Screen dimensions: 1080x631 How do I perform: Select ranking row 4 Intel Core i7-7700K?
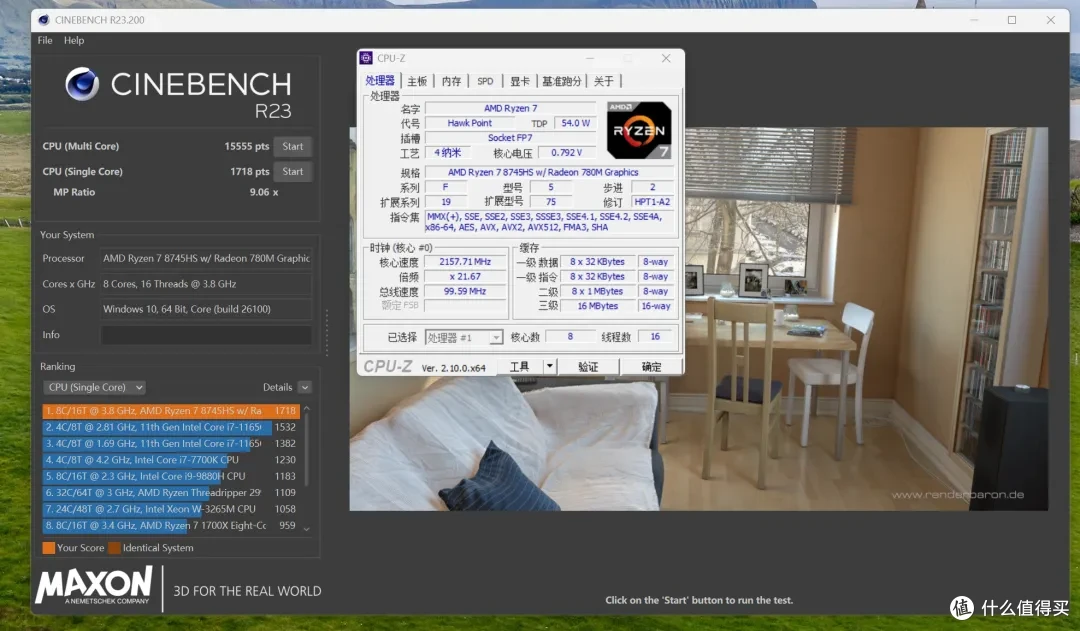coord(171,459)
